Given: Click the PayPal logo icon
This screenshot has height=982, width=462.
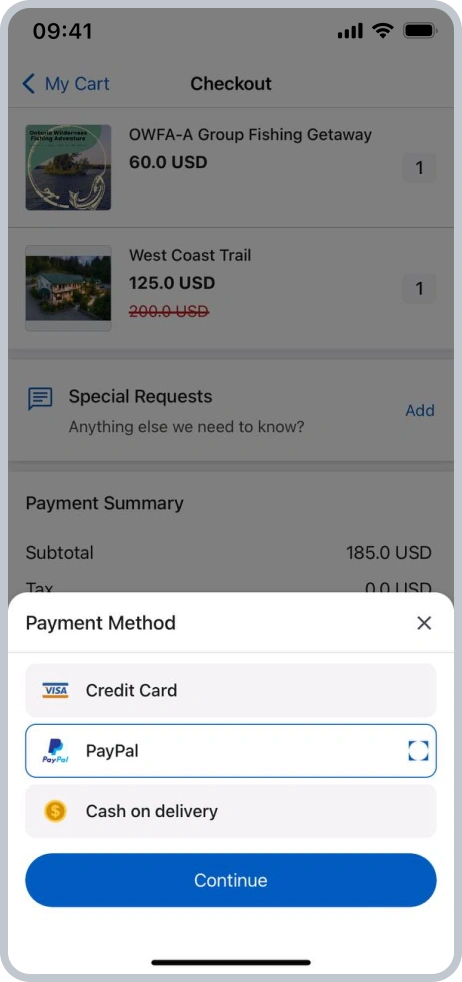Looking at the screenshot, I should (x=55, y=751).
